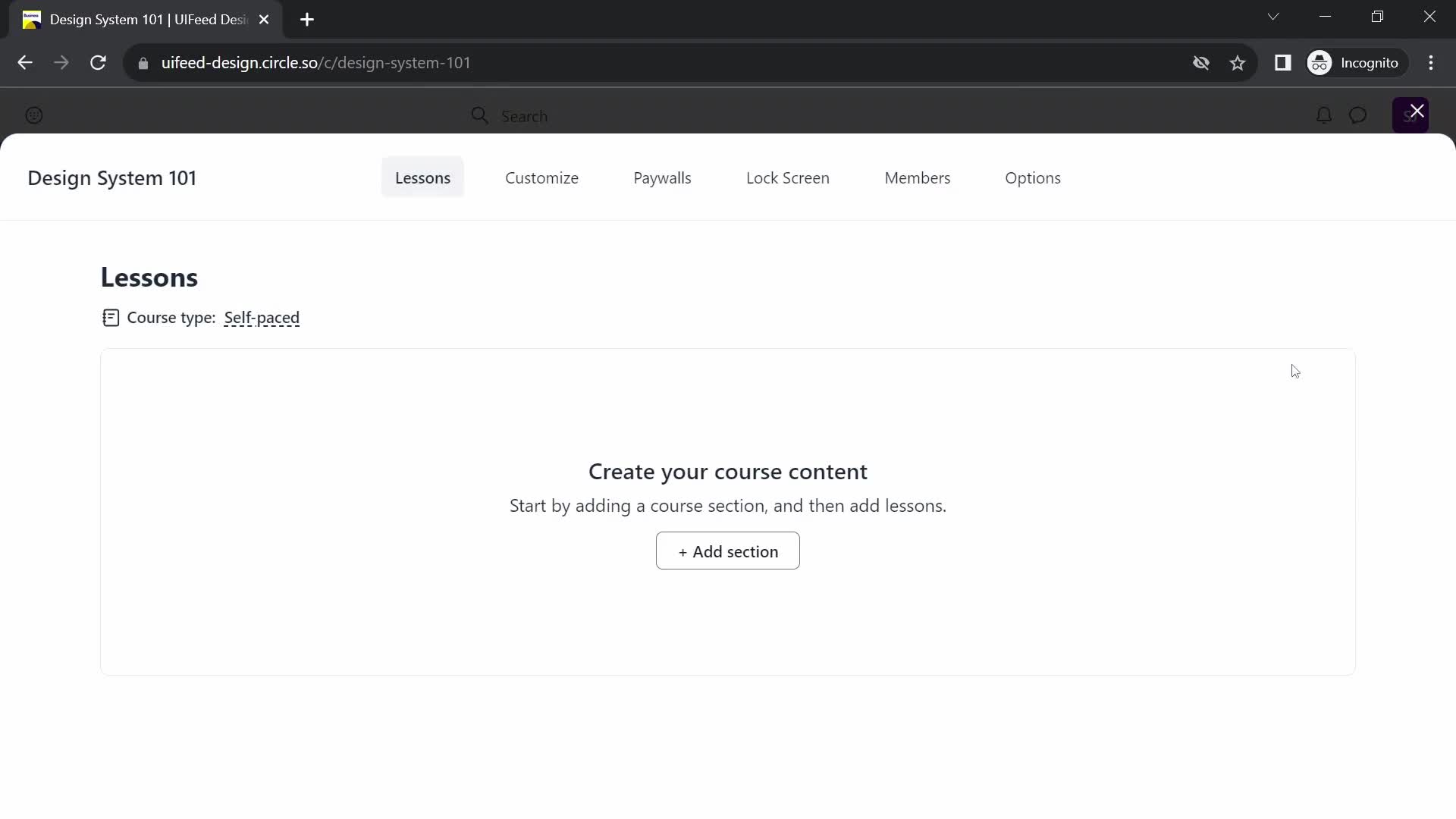Click the notifications bell icon

1323,115
